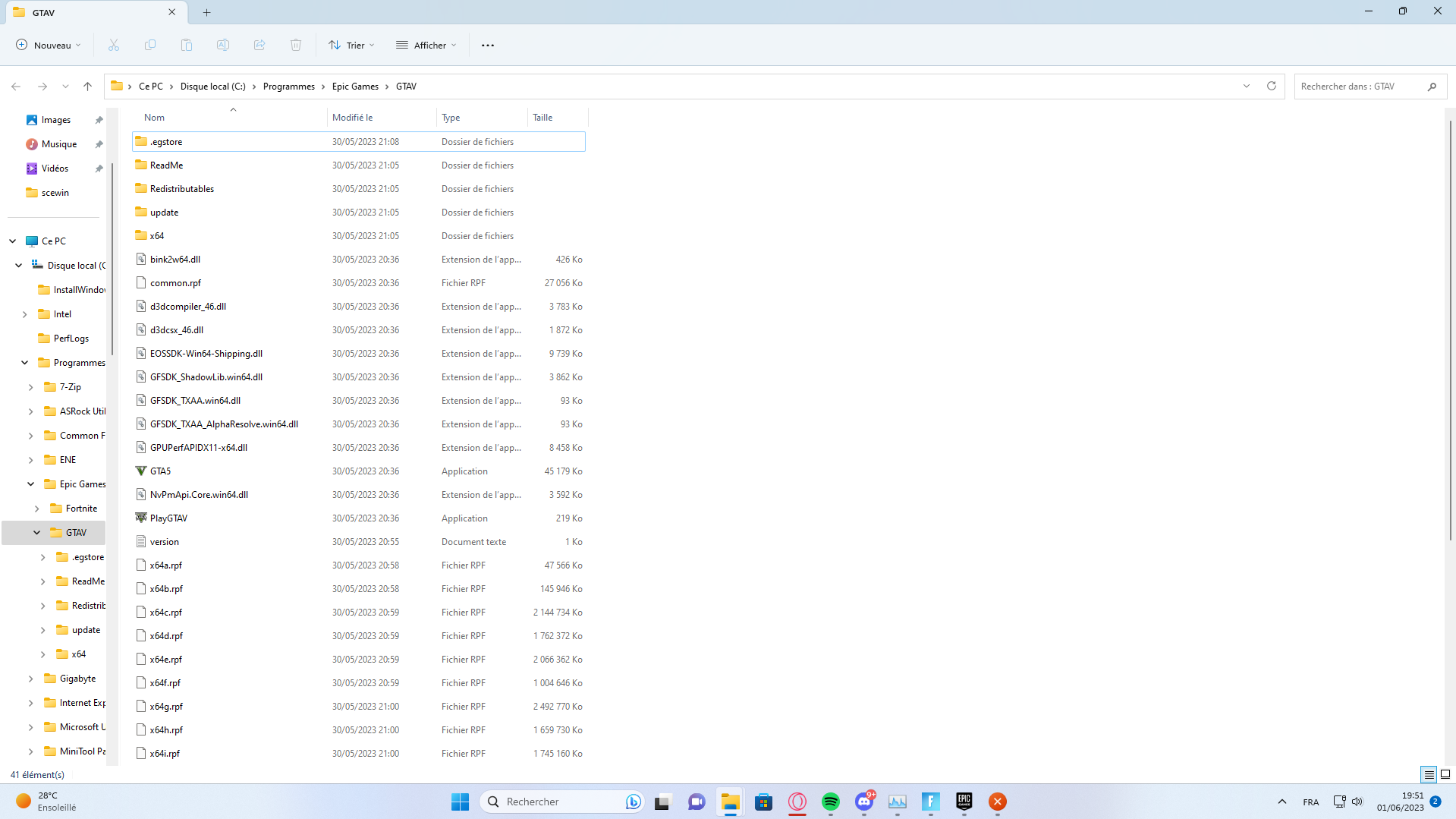Screen dimensions: 1456x819
Task: Click the Paste icon in the toolbar
Action: pyautogui.click(x=186, y=45)
